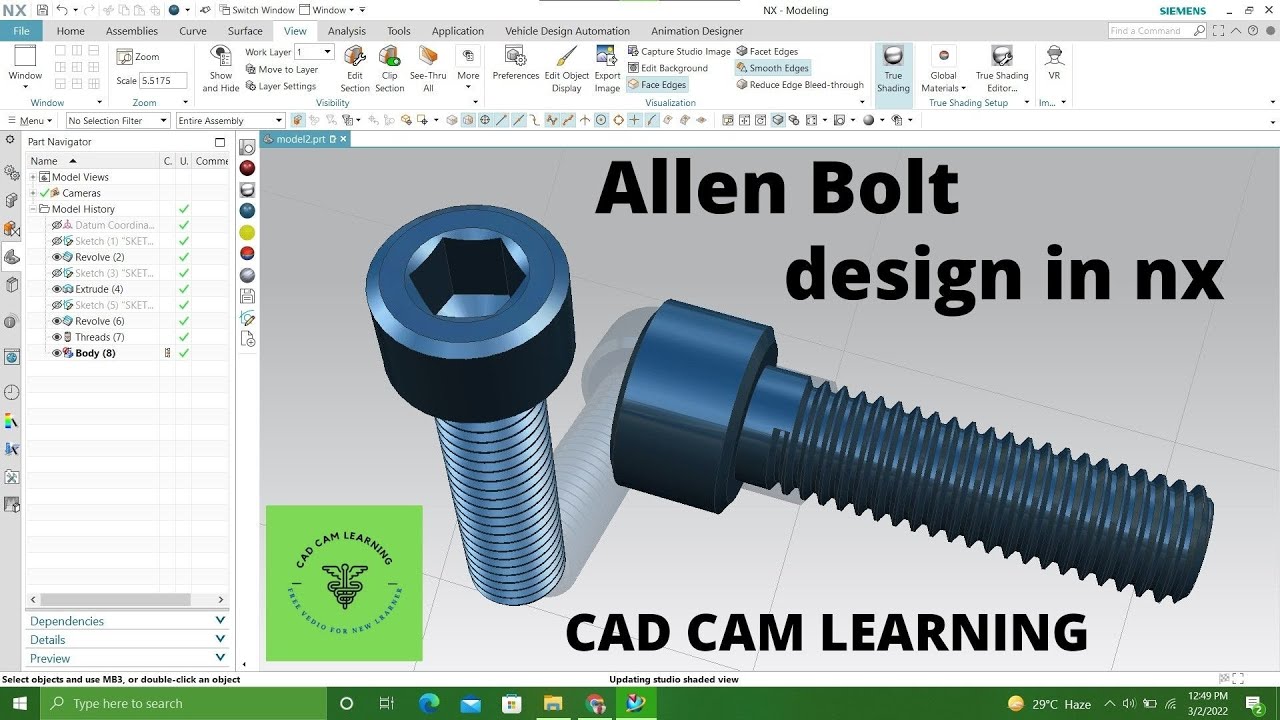Open the File menu
The image size is (1280, 720).
click(22, 31)
